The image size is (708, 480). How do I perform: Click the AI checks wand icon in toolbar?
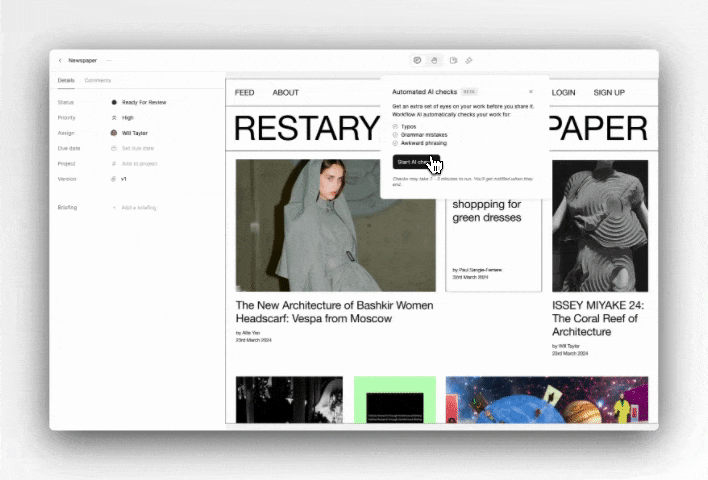point(469,61)
